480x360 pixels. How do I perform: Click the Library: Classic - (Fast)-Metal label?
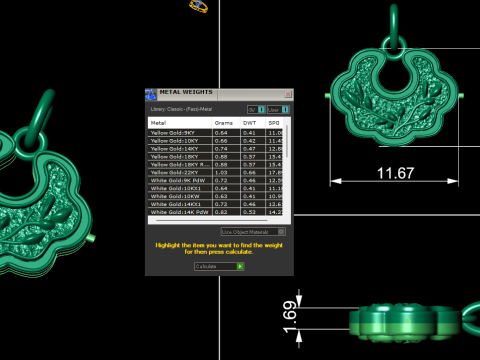(181, 109)
